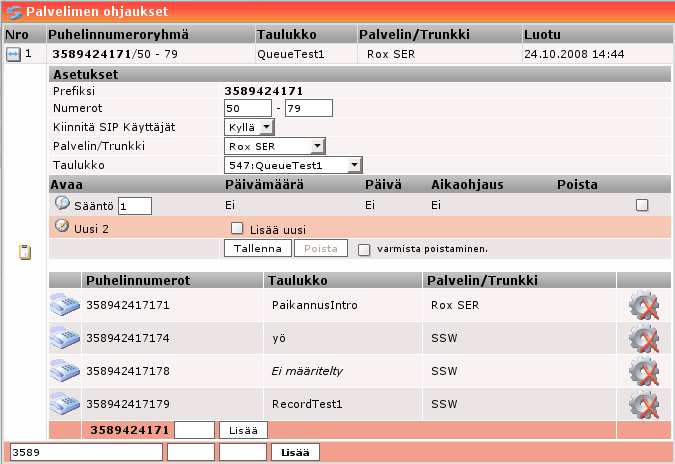Select the 3589424171/50 - 79 group entry
The image size is (675, 464).
click(115, 54)
